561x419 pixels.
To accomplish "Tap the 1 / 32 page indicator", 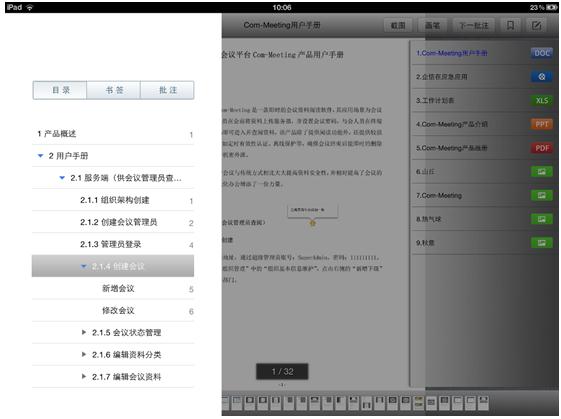I will coord(282,371).
